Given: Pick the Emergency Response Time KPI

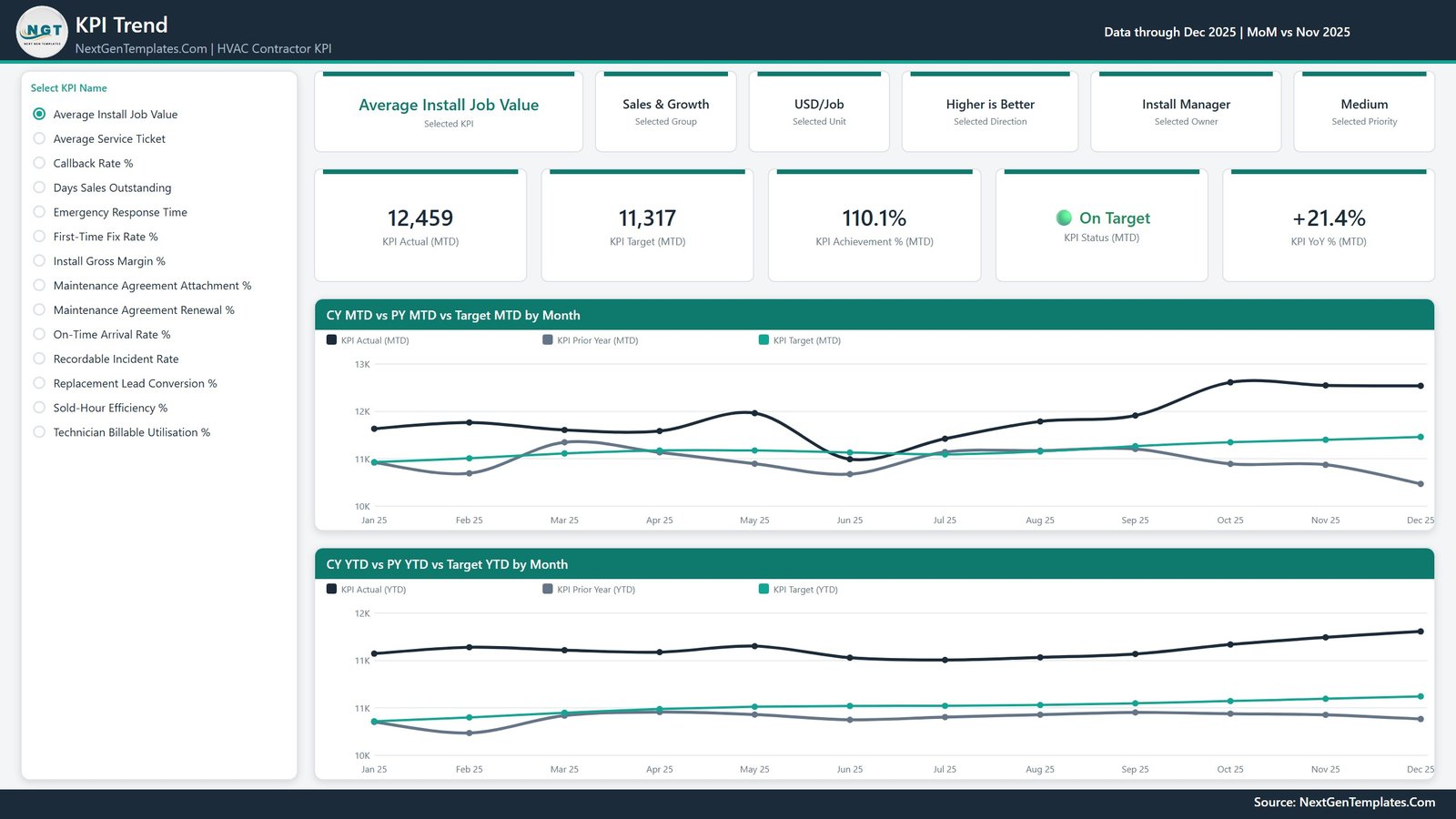Looking at the screenshot, I should tap(39, 212).
